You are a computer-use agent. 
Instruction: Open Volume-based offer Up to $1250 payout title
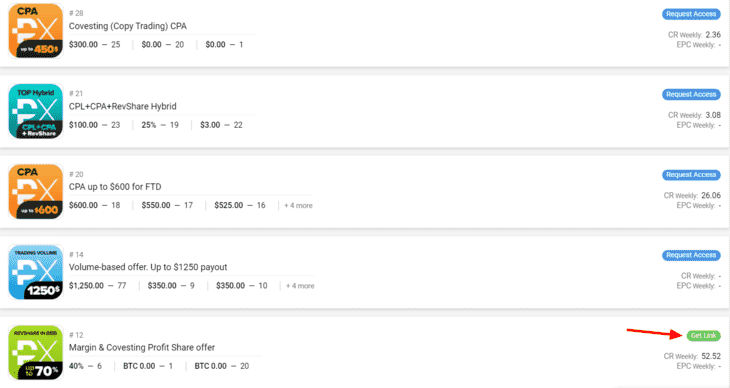[148, 267]
